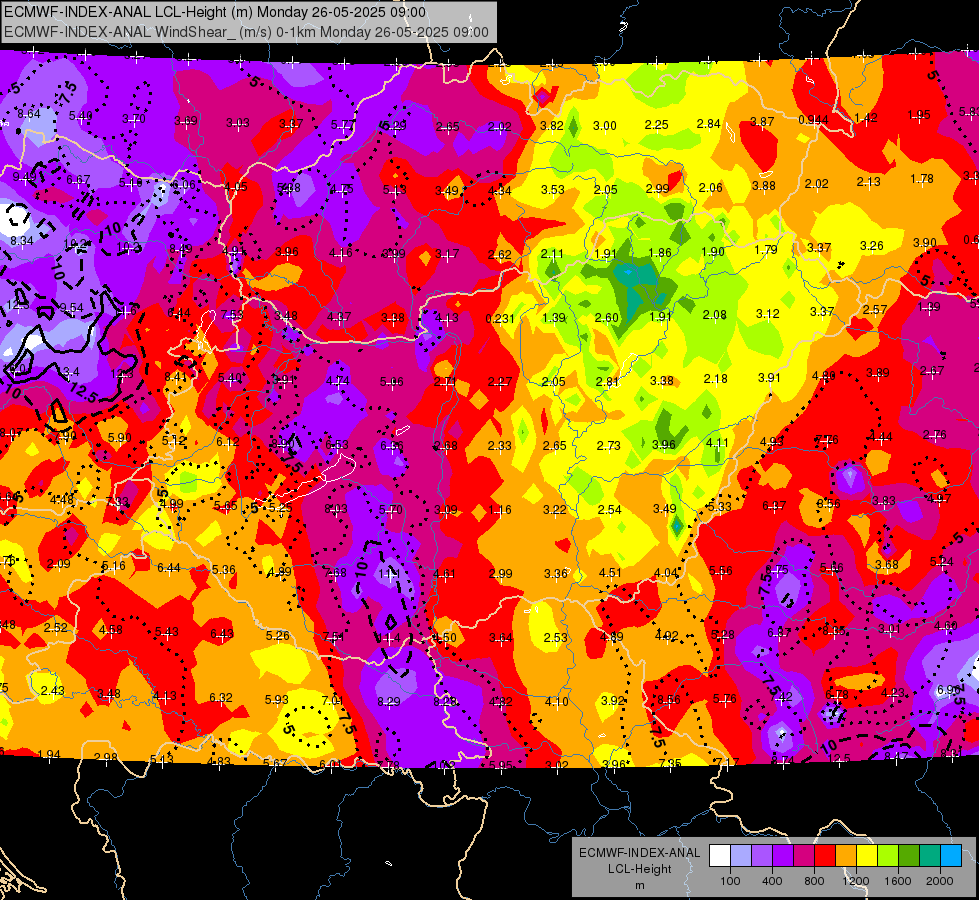Select the orange legend swatch
This screenshot has height=900, width=979.
pyautogui.click(x=846, y=856)
